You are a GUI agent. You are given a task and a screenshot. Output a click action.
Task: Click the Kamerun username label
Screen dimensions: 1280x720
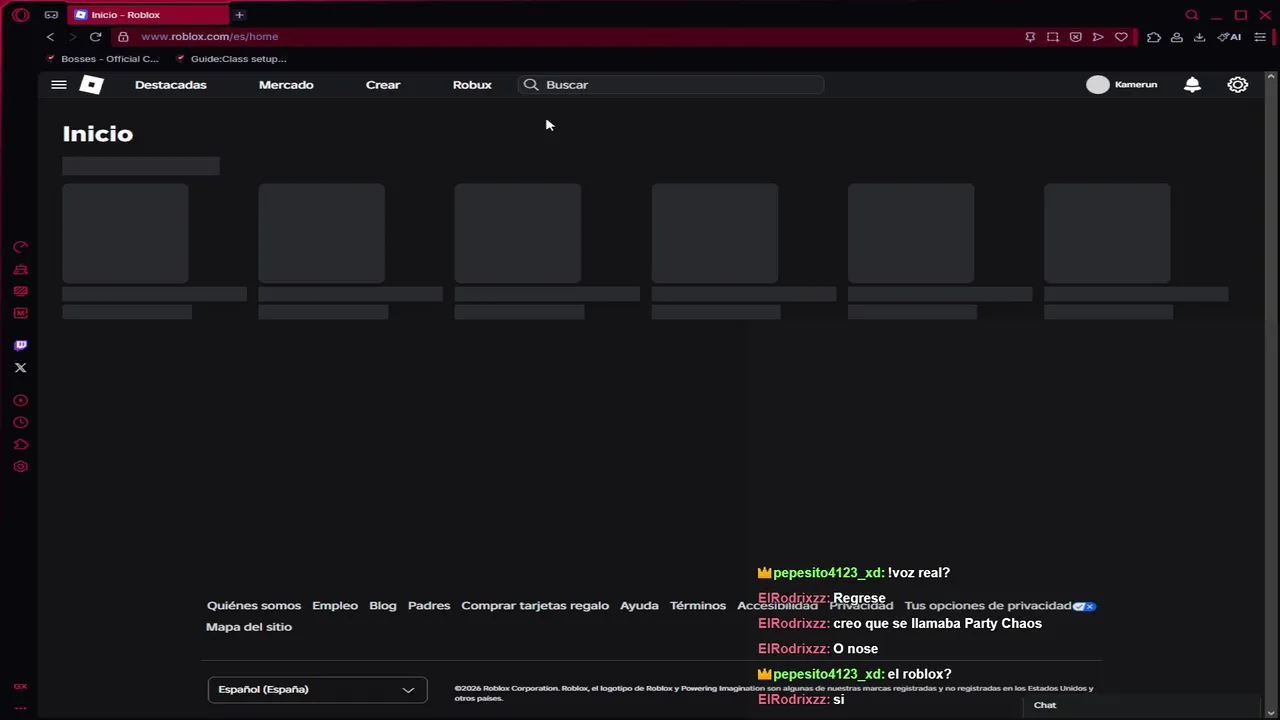1136,85
